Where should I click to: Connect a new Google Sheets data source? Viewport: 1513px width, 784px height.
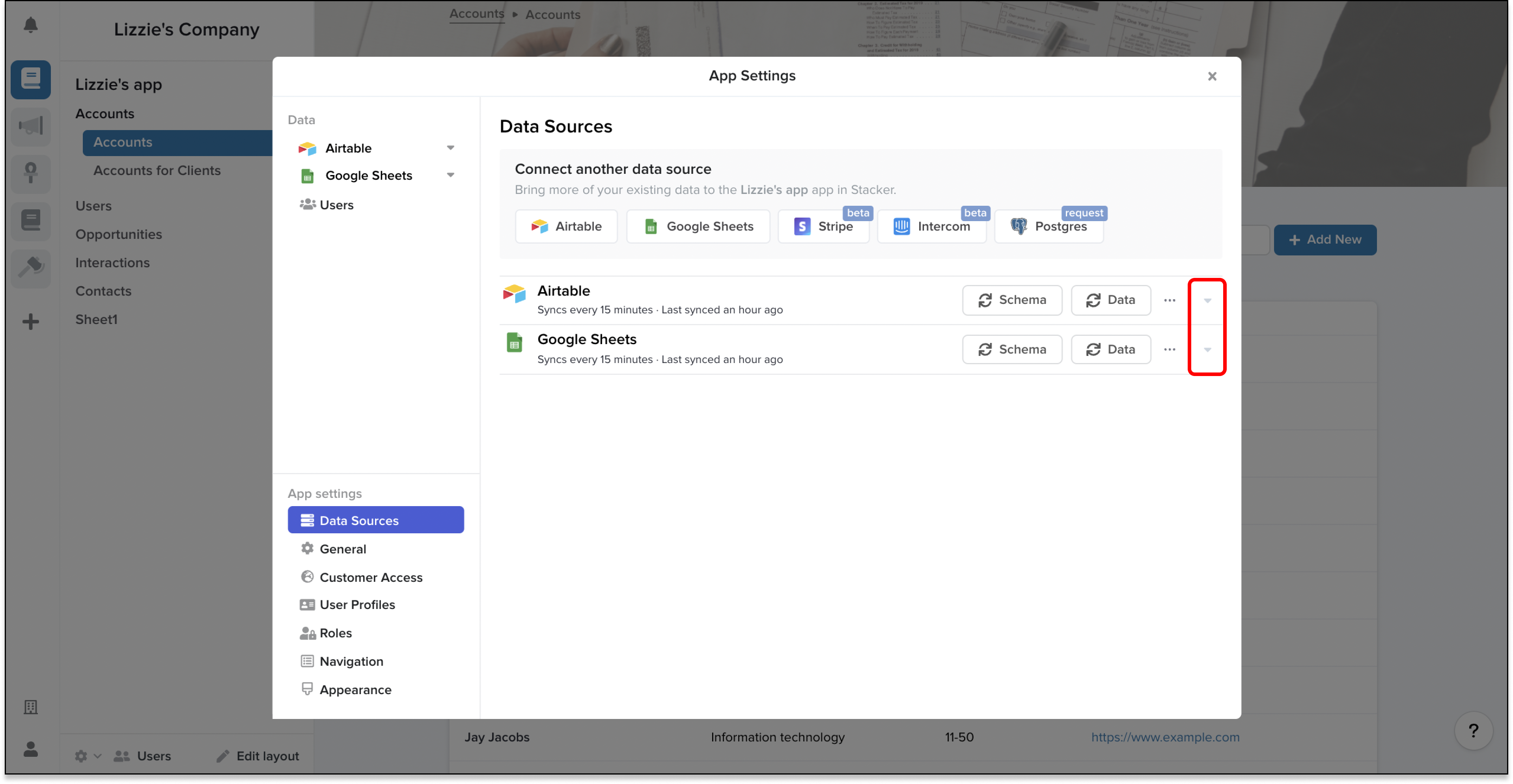tap(698, 226)
